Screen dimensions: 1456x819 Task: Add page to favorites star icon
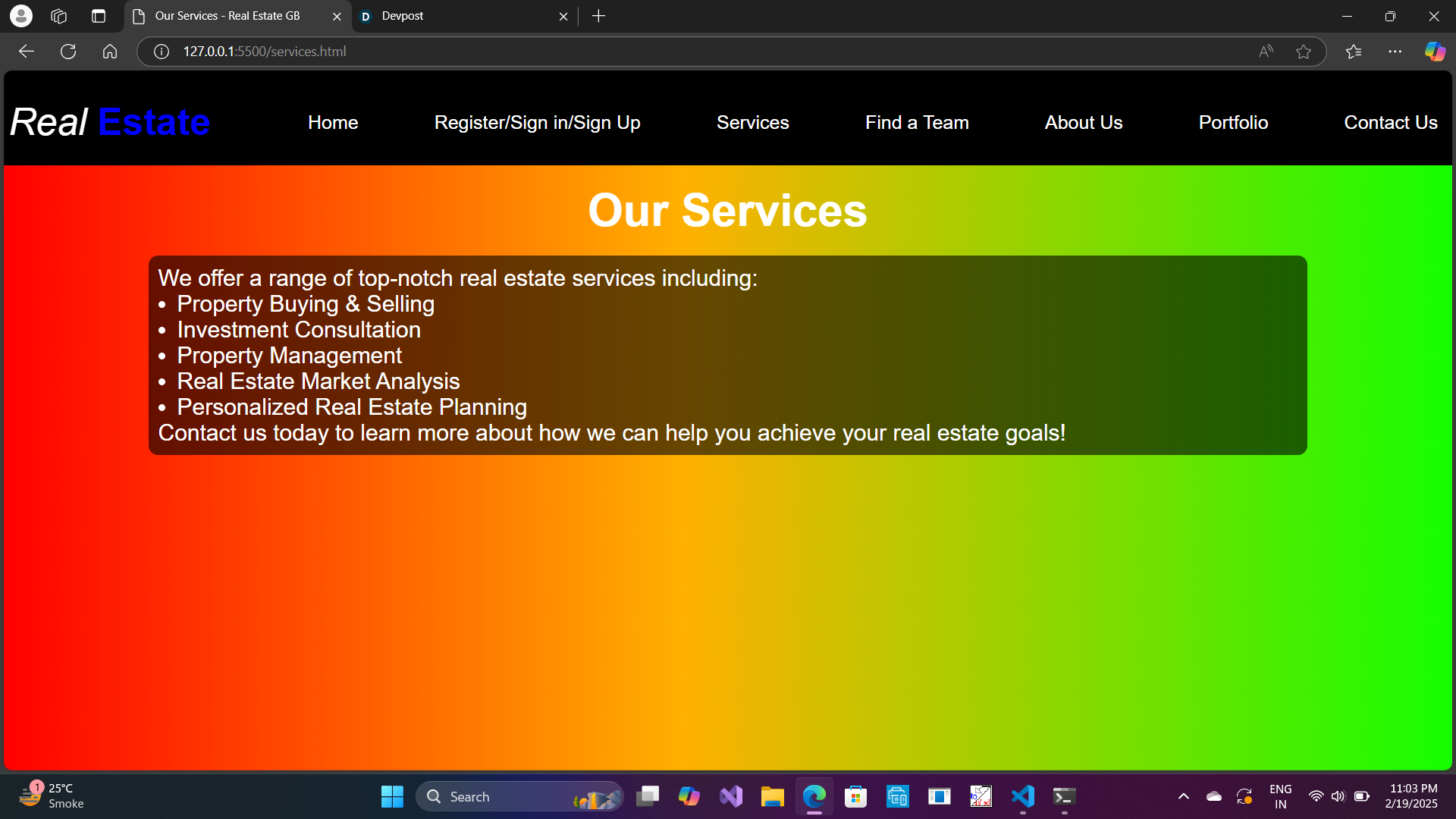pos(1304,52)
